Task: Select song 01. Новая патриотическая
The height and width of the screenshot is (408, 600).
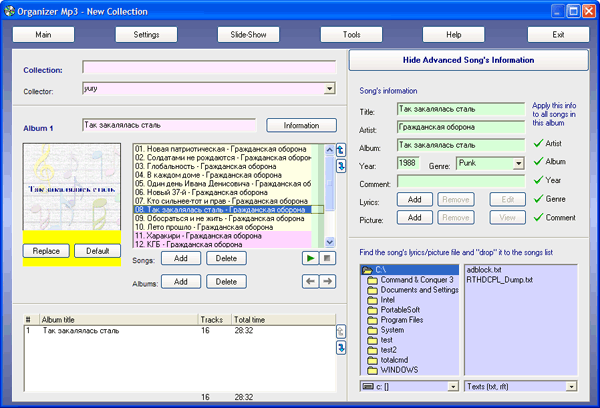Action: [222, 149]
